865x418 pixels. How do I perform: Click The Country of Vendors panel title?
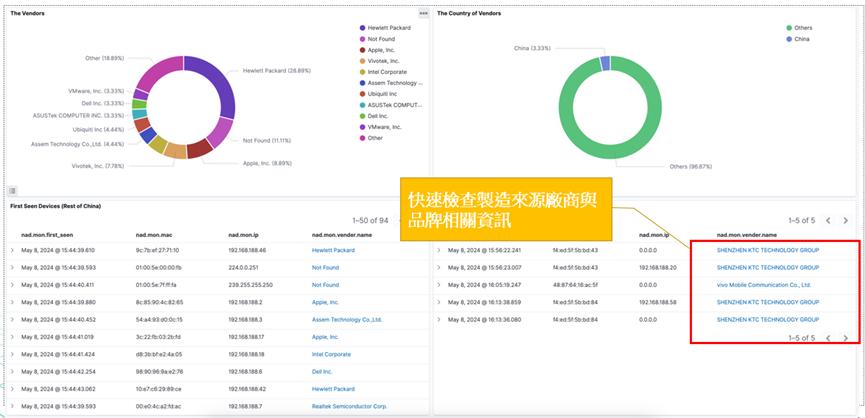coord(469,13)
